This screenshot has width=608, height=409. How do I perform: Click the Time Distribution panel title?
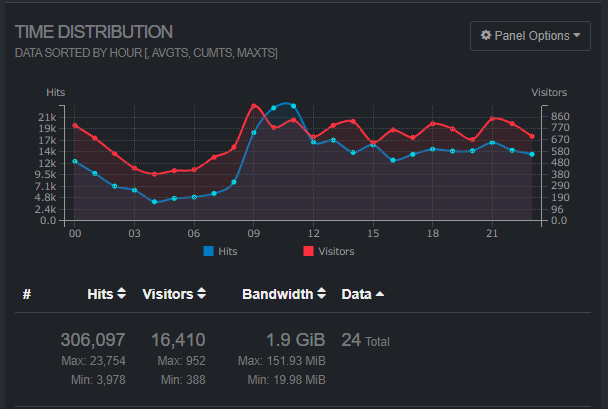(93, 32)
